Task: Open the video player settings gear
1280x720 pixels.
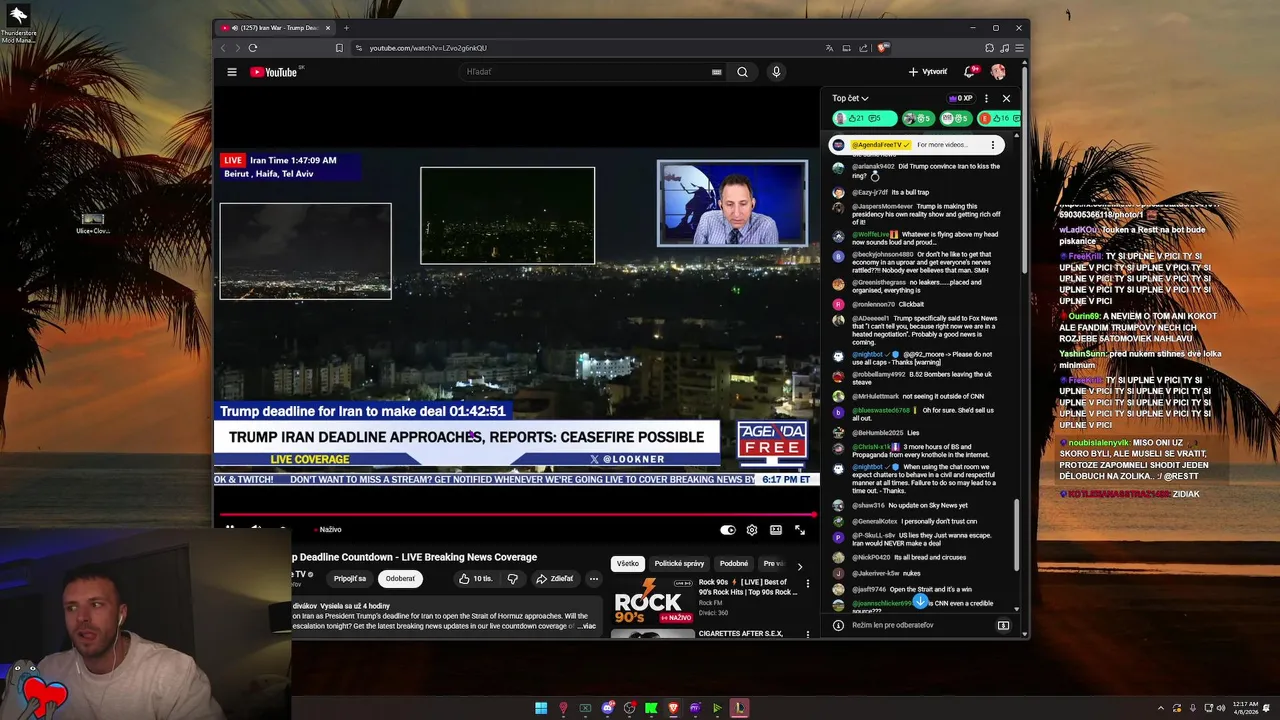Action: pyautogui.click(x=752, y=530)
